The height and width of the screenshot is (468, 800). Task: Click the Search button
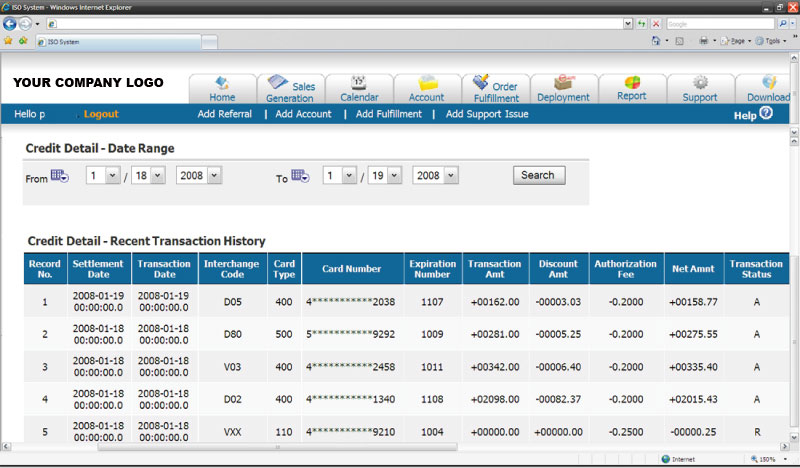click(x=539, y=175)
